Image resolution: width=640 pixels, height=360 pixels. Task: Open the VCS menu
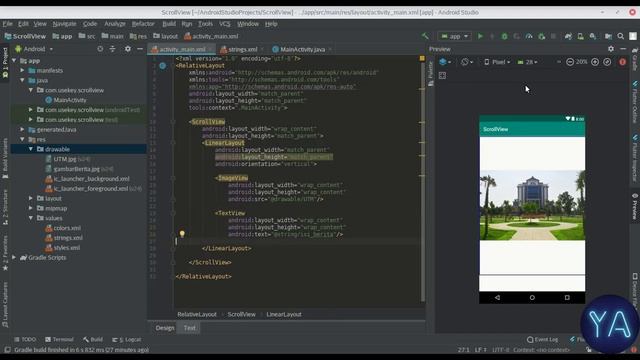pos(224,24)
